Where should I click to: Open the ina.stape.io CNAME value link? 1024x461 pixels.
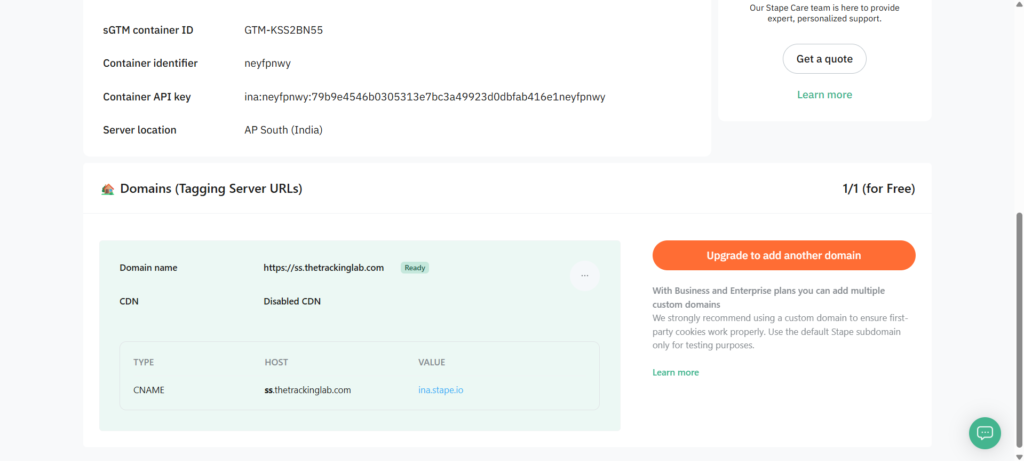(x=440, y=390)
